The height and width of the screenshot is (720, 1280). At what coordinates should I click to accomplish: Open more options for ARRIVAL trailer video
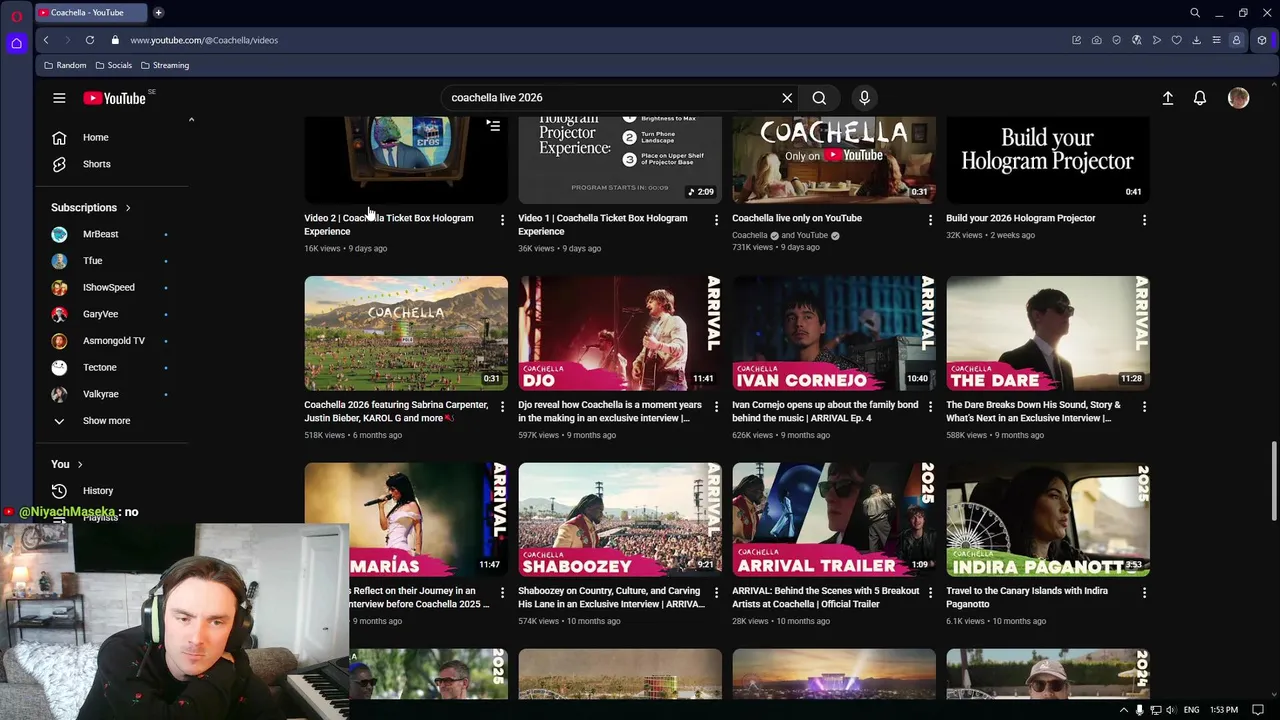[x=930, y=593]
